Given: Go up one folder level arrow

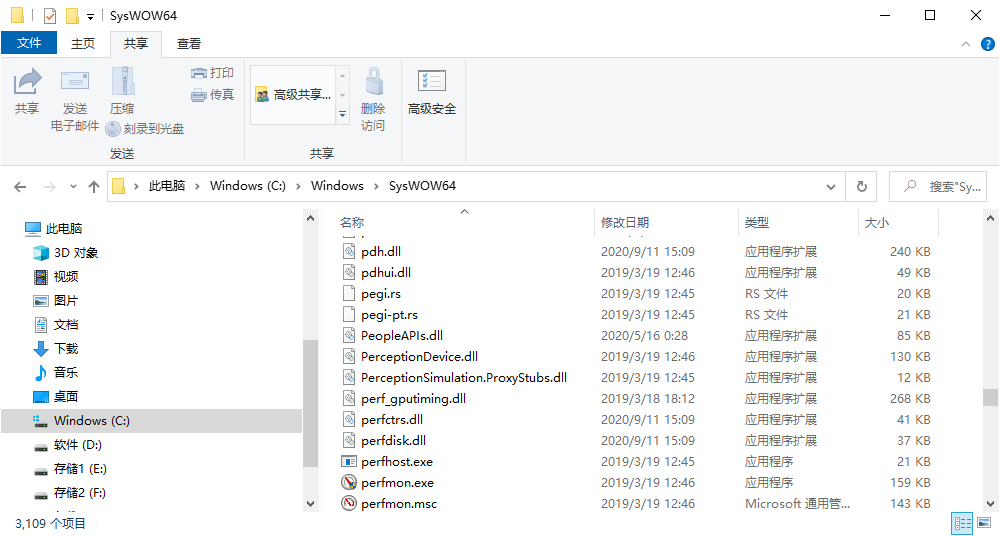Looking at the screenshot, I should 94,187.
